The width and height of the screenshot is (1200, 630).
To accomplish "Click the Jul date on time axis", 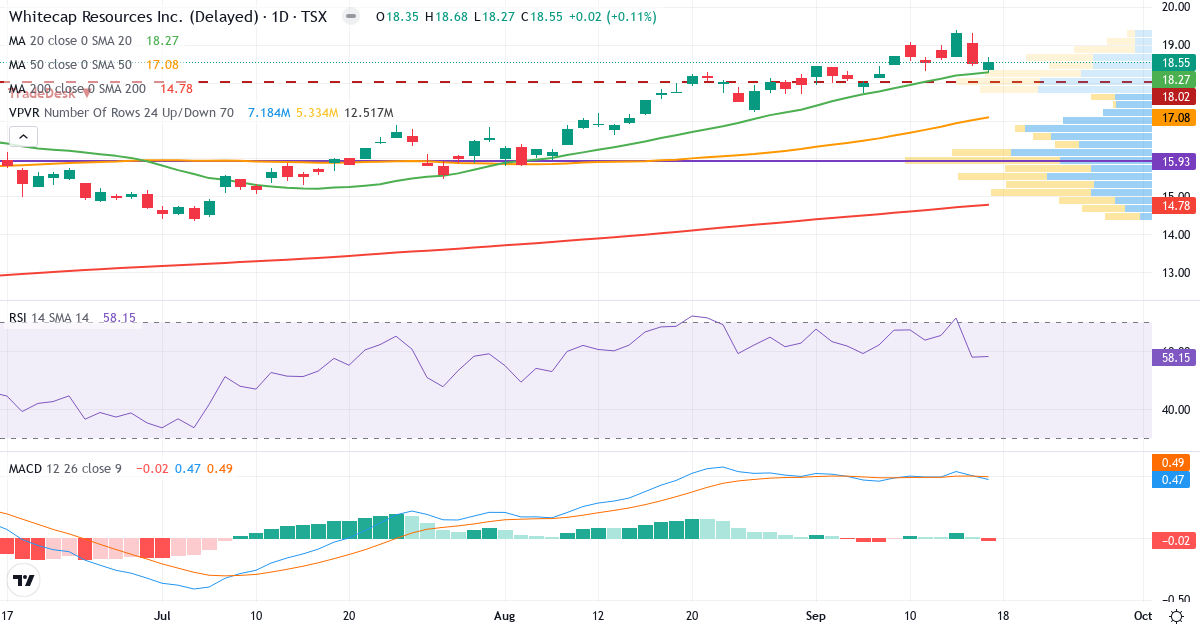I will [x=164, y=615].
